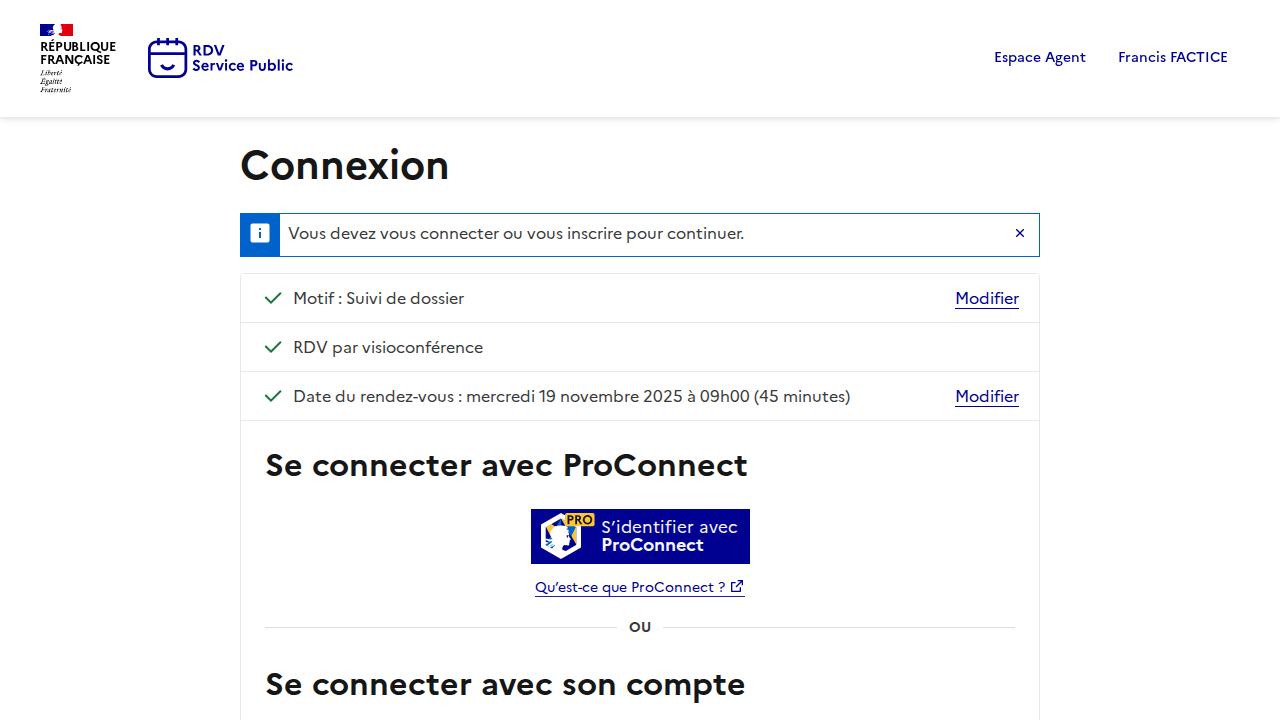Click the checkmark beside Date du rendez-vous
The width and height of the screenshot is (1280, 720).
tap(273, 396)
